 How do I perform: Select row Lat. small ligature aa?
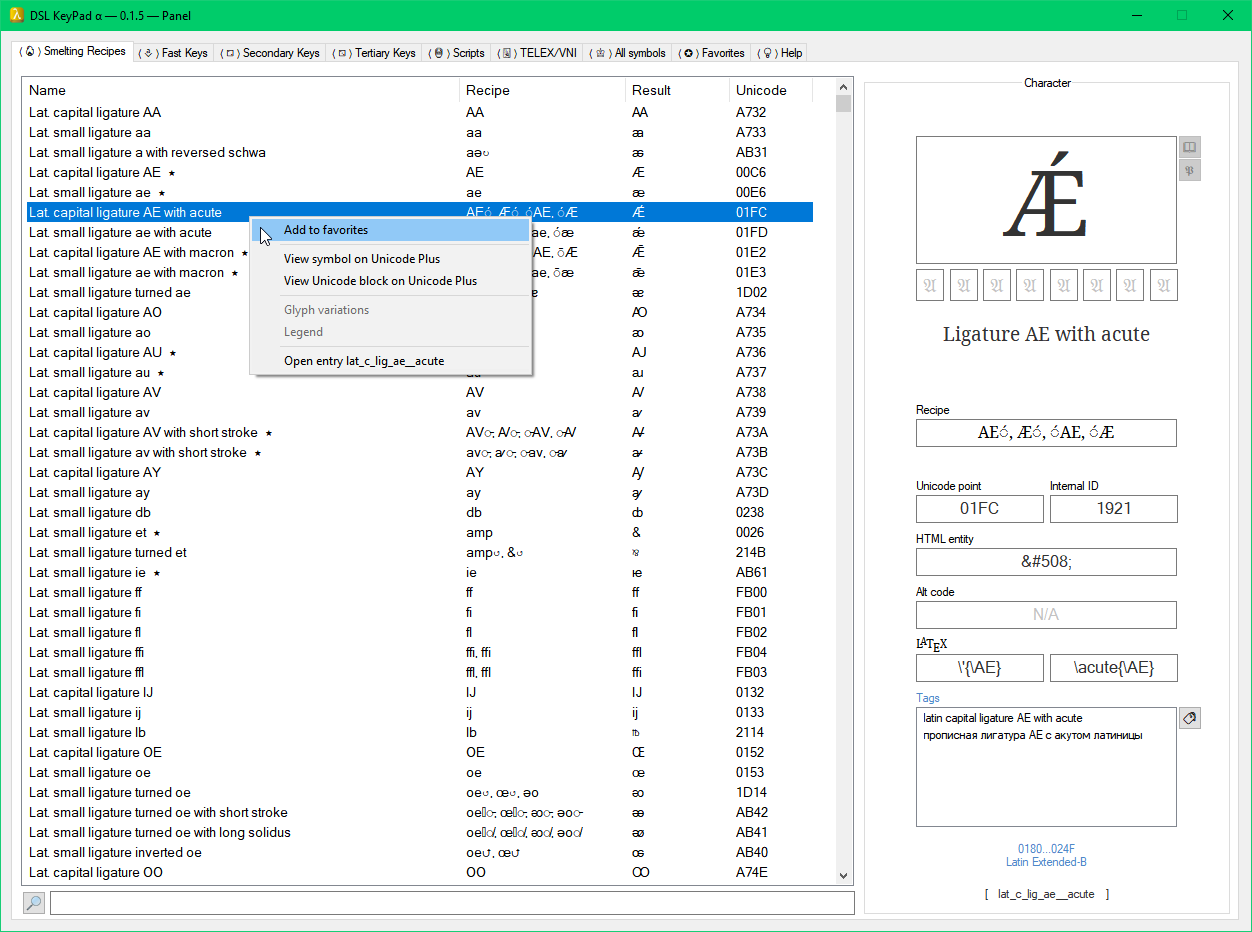tap(419, 132)
